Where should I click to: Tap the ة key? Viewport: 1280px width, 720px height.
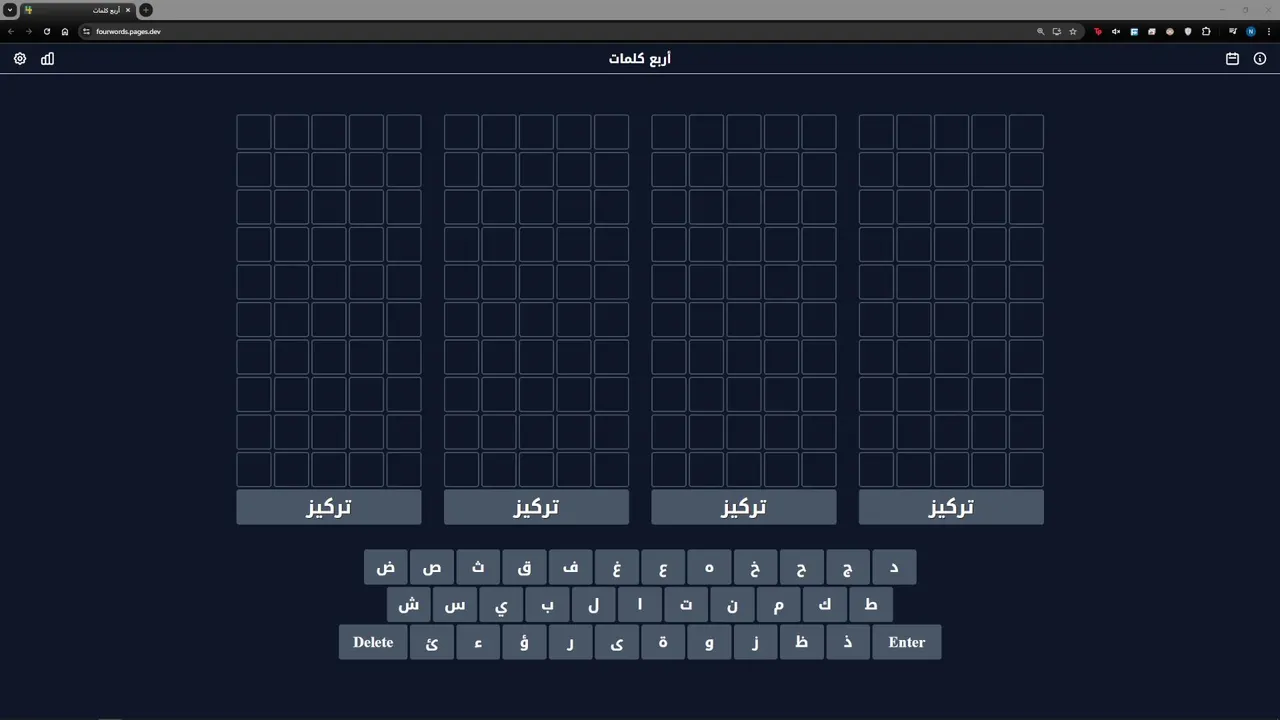pos(663,642)
